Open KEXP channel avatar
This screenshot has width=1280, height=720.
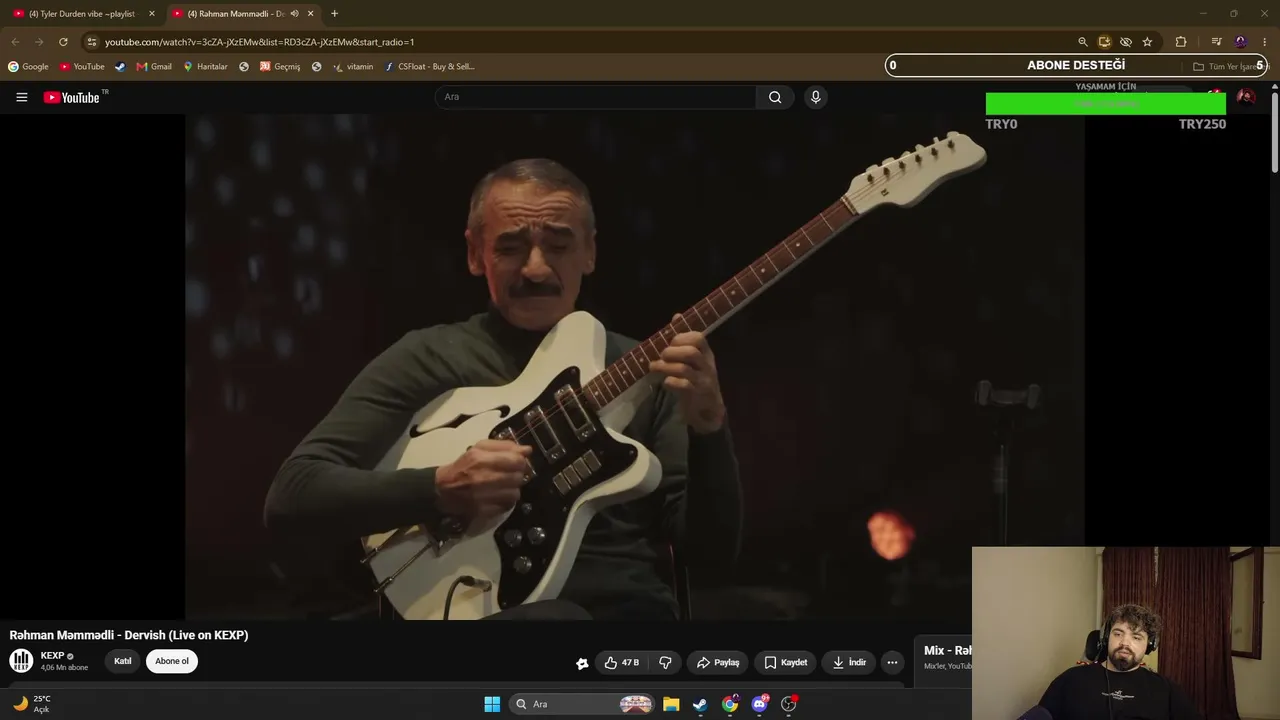(21, 661)
